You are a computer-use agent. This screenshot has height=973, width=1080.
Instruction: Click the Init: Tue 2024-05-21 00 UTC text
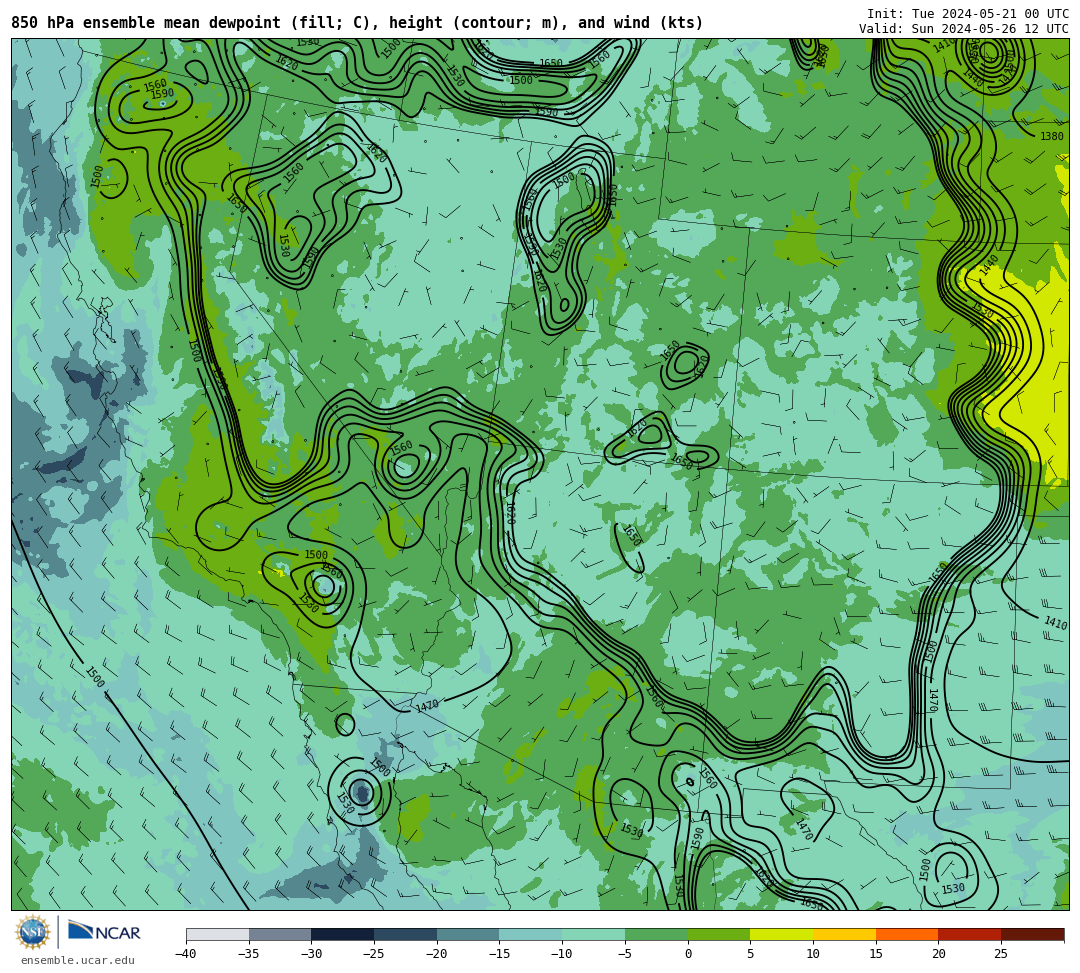pyautogui.click(x=968, y=14)
